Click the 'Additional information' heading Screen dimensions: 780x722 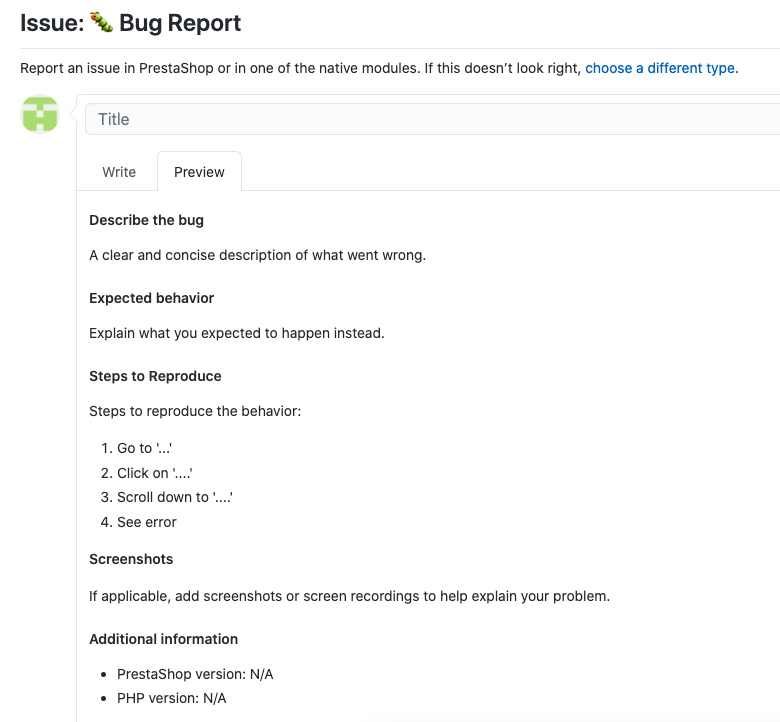point(163,639)
